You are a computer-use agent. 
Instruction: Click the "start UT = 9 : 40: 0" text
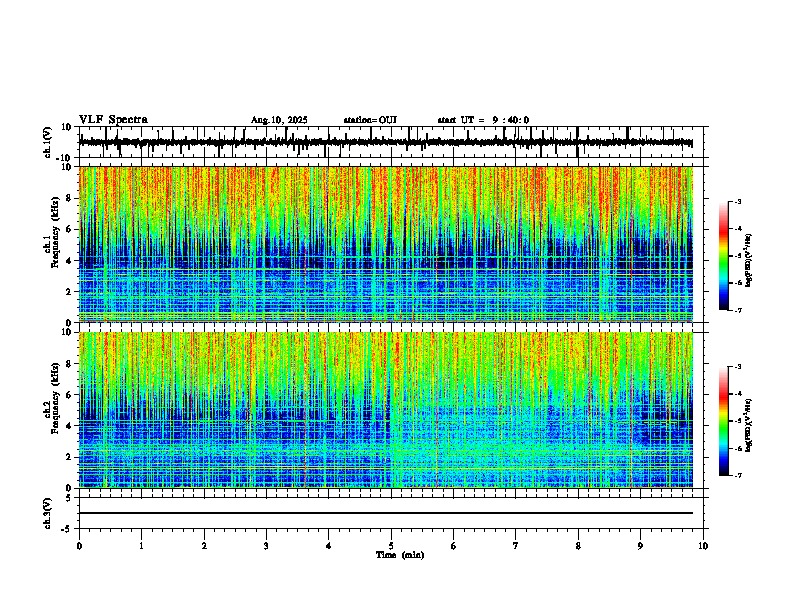pyautogui.click(x=483, y=120)
